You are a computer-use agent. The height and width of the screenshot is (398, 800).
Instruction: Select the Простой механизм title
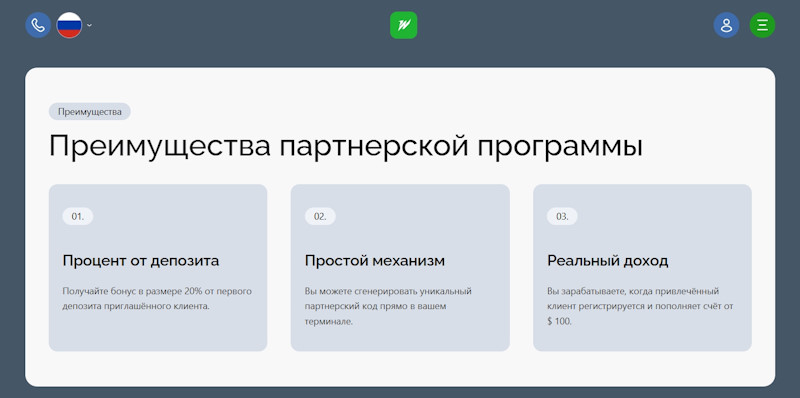pyautogui.click(x=375, y=261)
